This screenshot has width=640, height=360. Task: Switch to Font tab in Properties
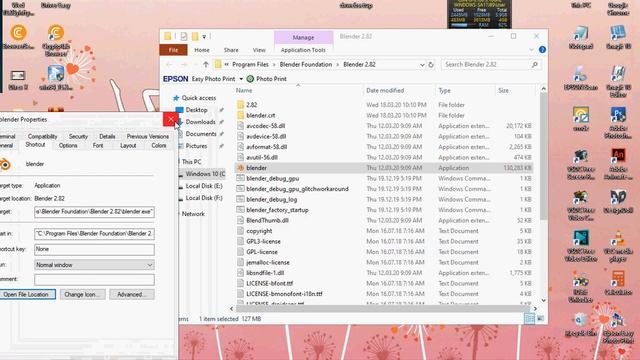pyautogui.click(x=98, y=145)
